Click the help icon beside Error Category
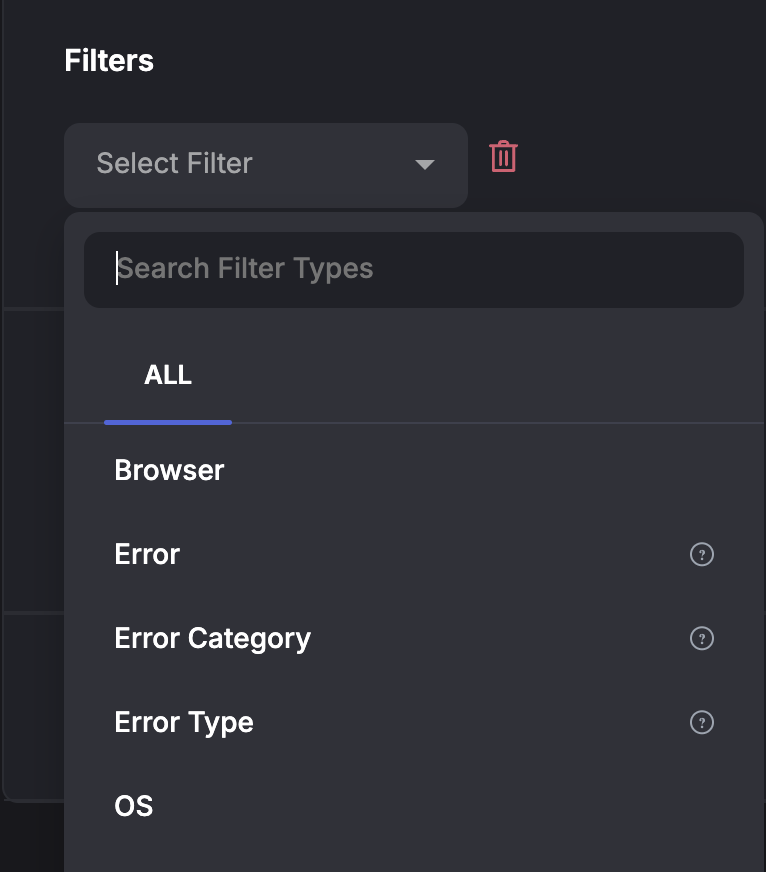The image size is (766, 872). click(702, 638)
